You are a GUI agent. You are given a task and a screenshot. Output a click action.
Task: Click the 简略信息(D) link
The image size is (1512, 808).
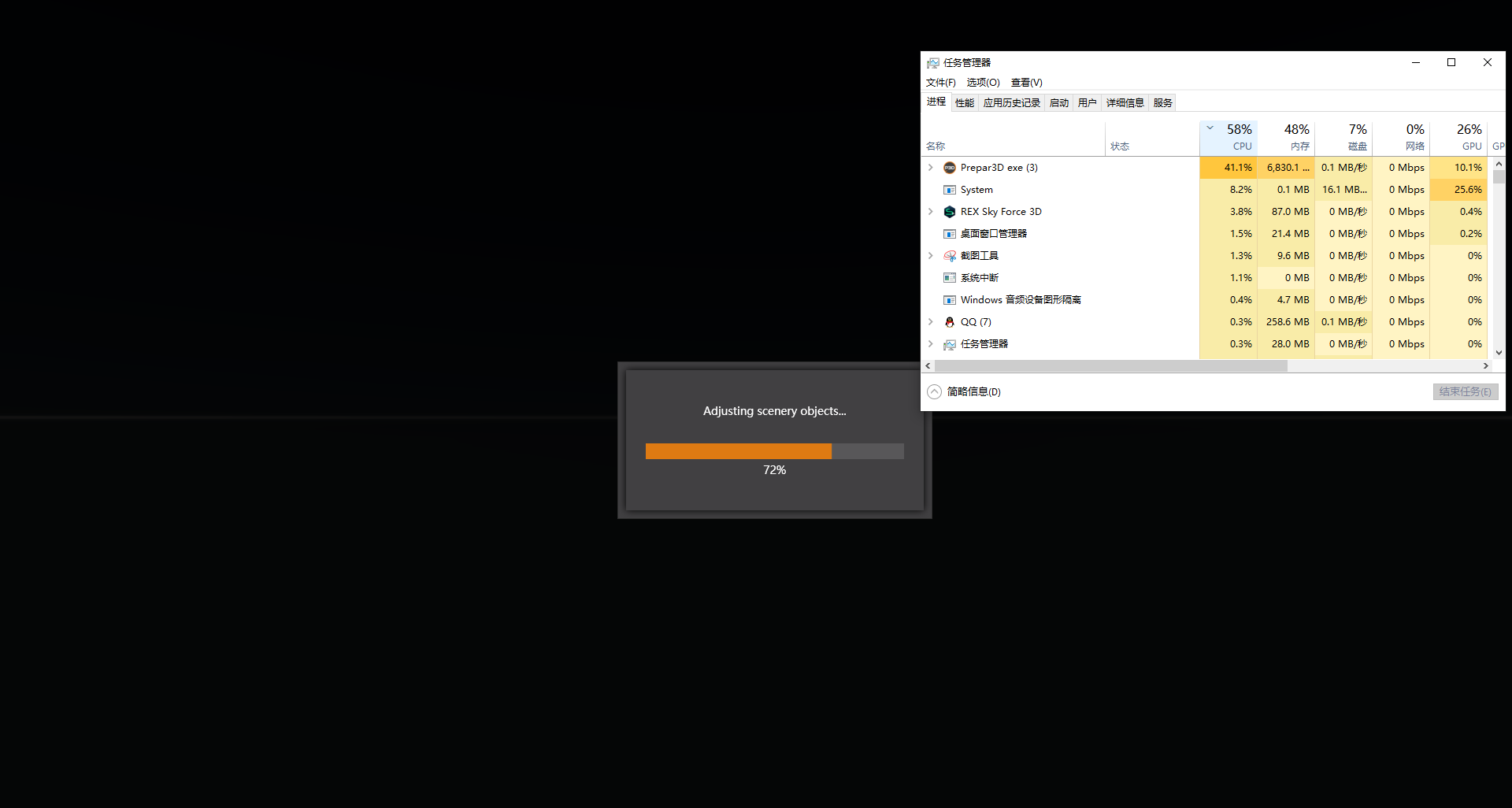click(x=973, y=392)
